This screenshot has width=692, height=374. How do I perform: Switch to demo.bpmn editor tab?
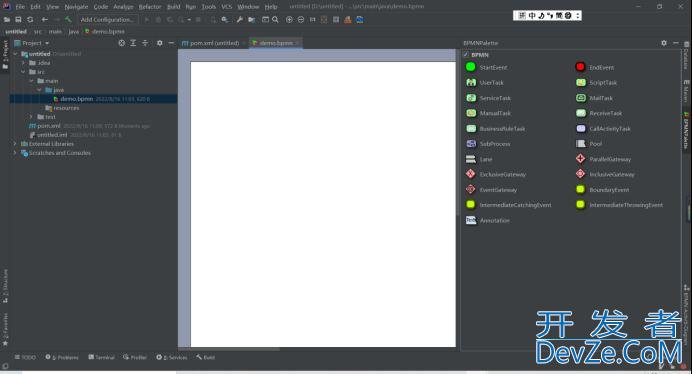click(x=275, y=43)
